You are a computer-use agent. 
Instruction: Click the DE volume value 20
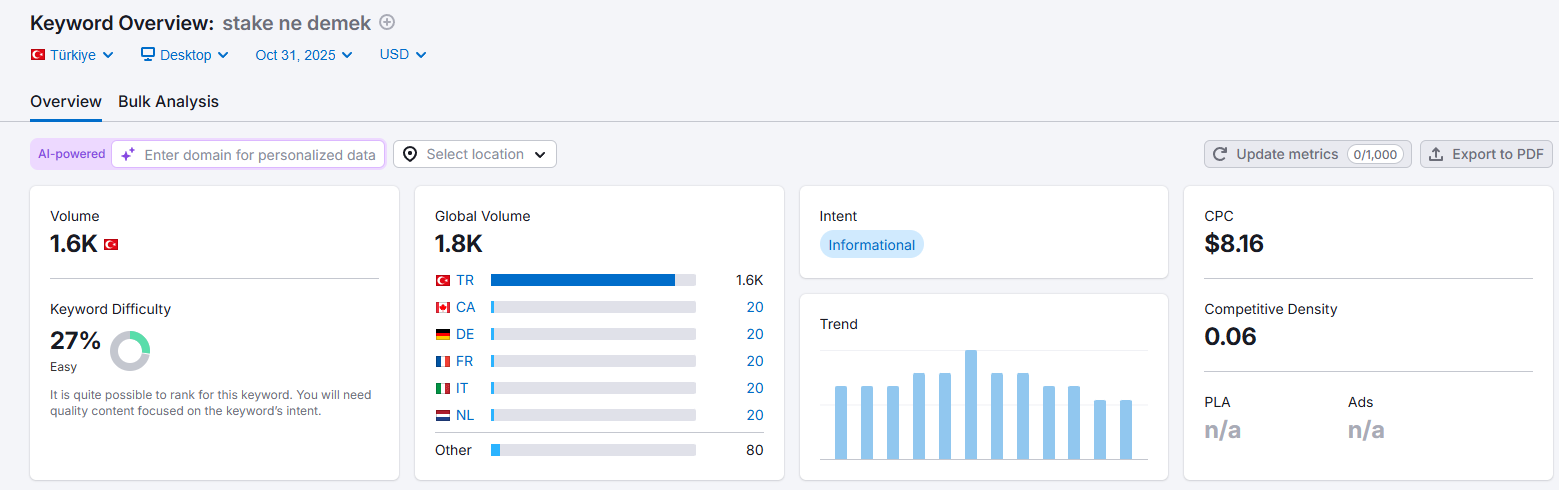755,334
